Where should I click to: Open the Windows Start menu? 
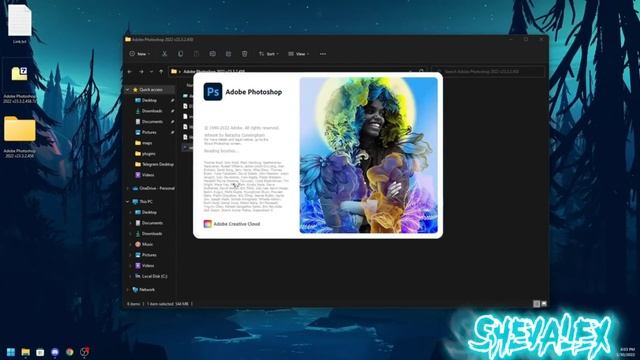(x=11, y=352)
